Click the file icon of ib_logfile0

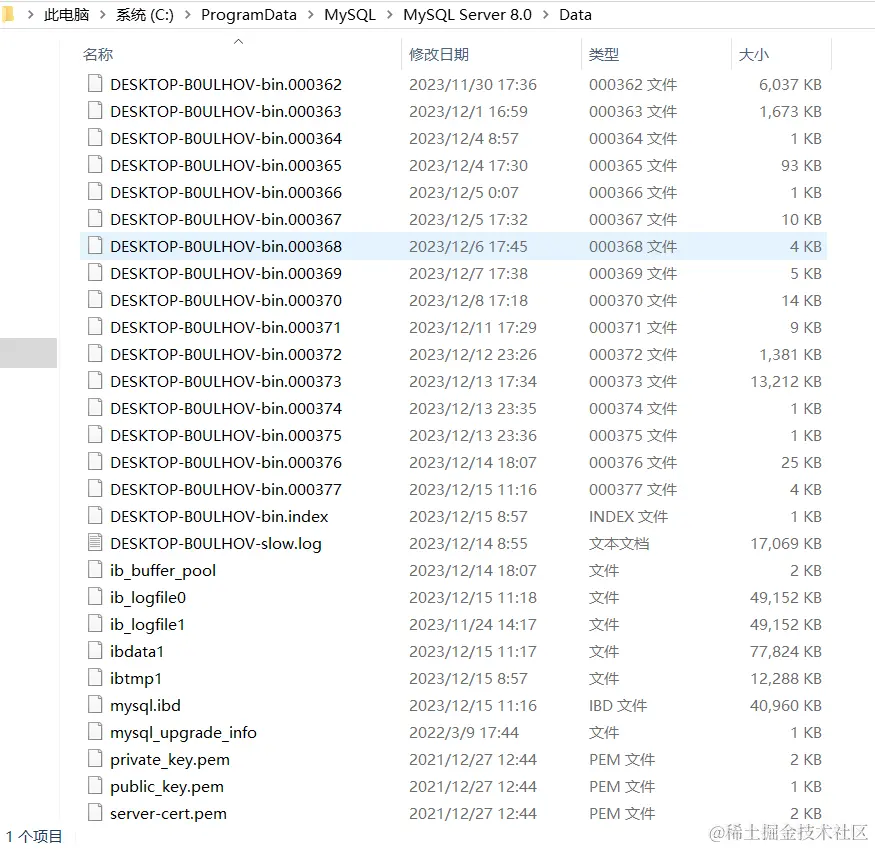(95, 597)
